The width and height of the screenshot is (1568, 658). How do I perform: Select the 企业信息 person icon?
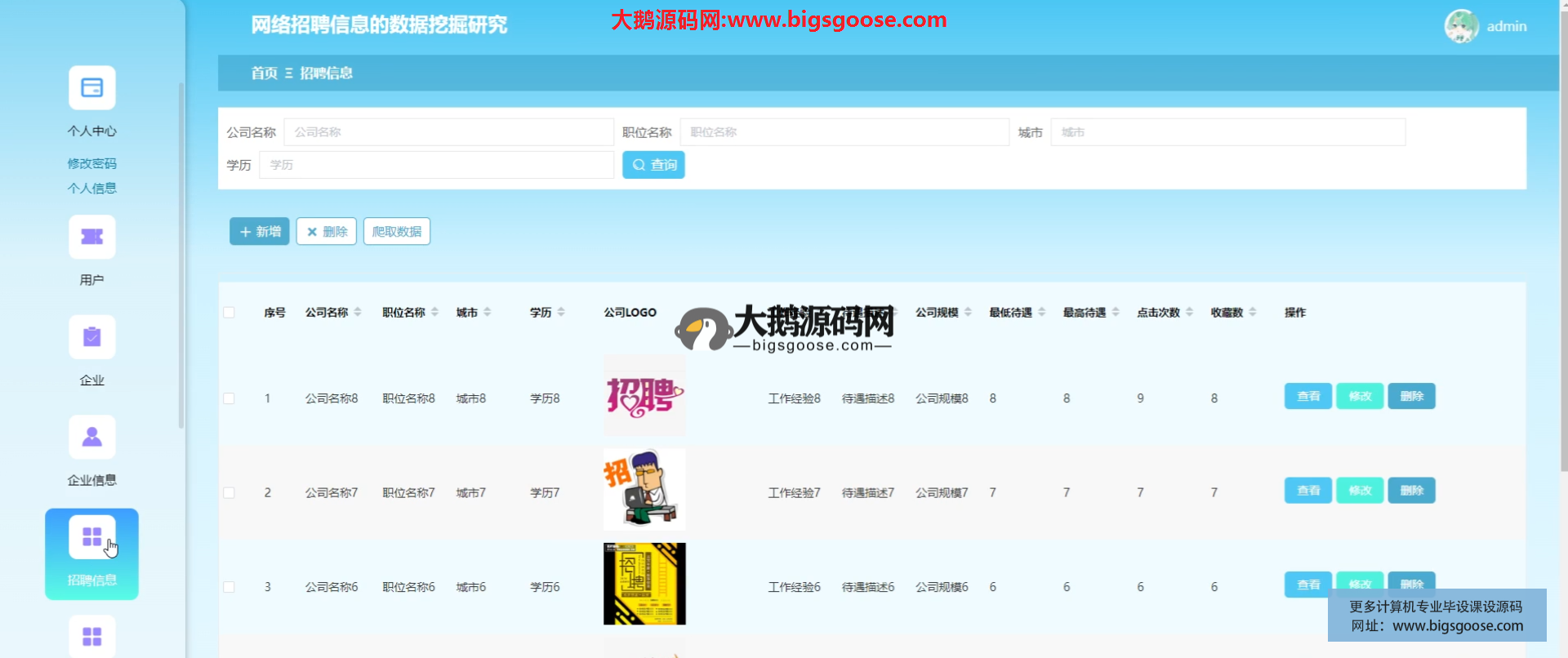click(x=91, y=438)
